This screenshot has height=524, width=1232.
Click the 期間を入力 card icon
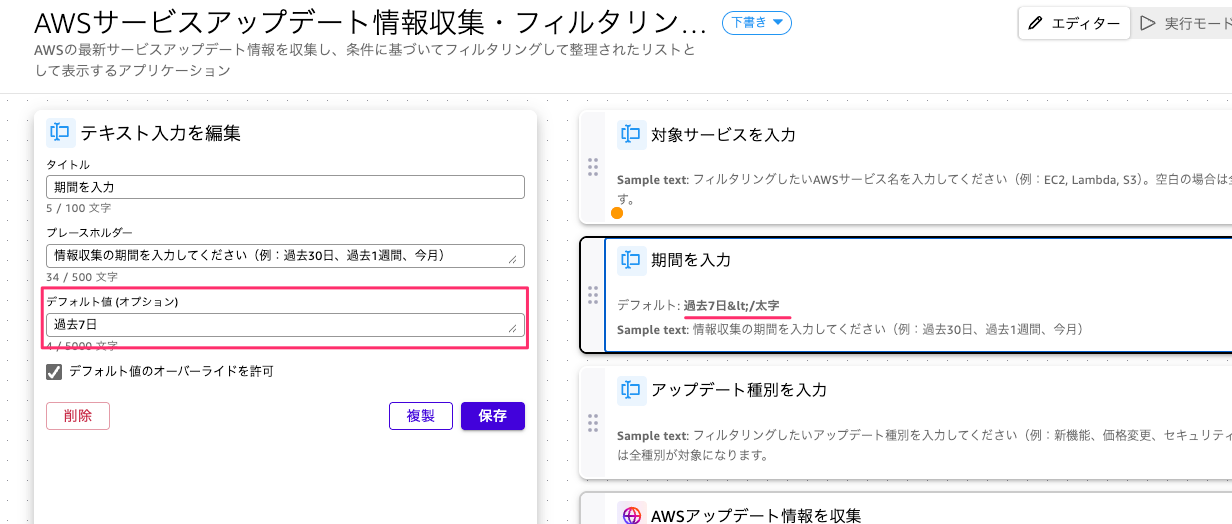coord(630,260)
